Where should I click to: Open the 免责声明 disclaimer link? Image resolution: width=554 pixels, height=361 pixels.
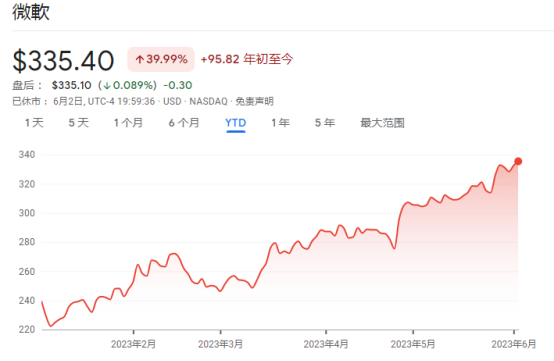tap(255, 102)
